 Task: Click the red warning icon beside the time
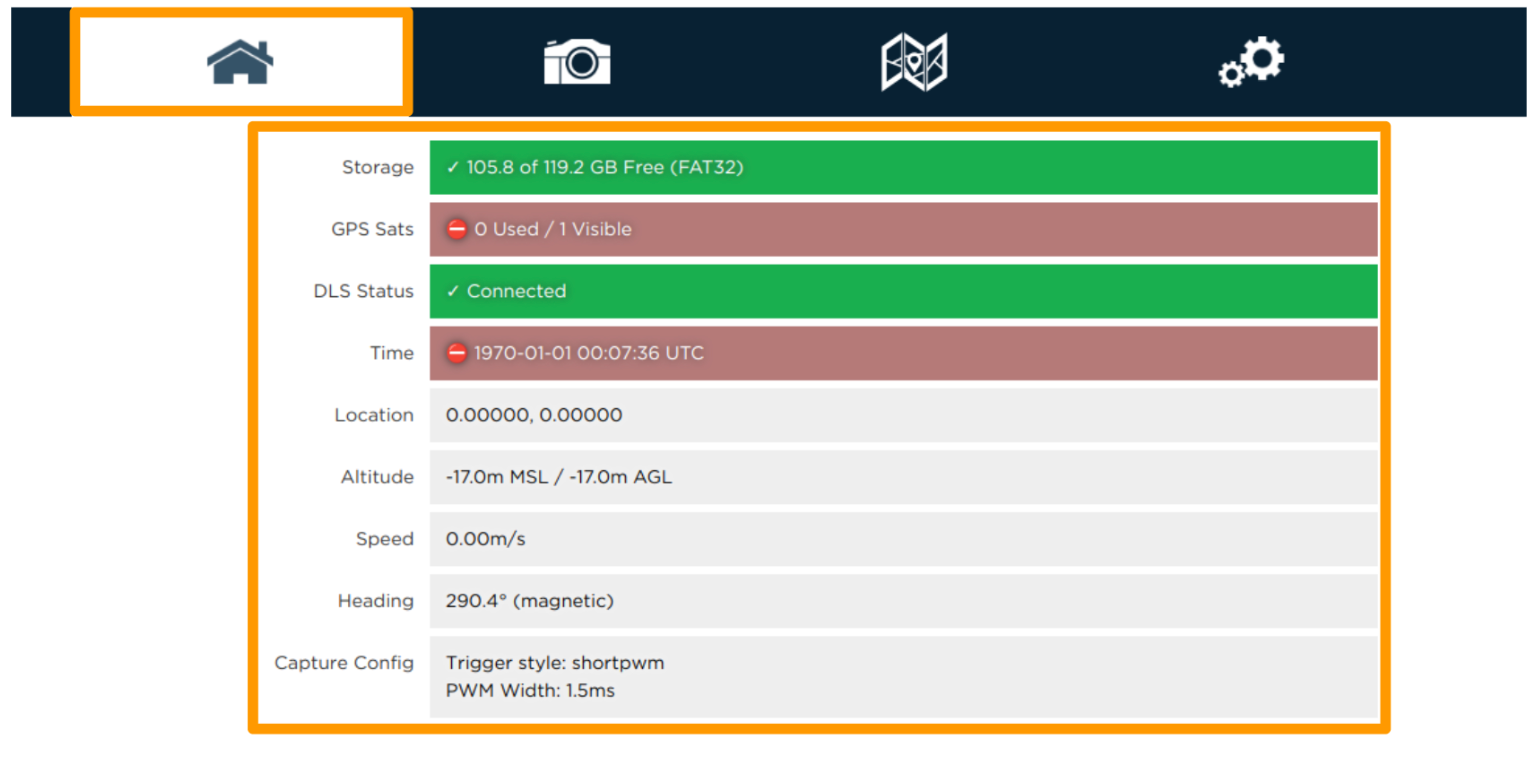click(457, 353)
